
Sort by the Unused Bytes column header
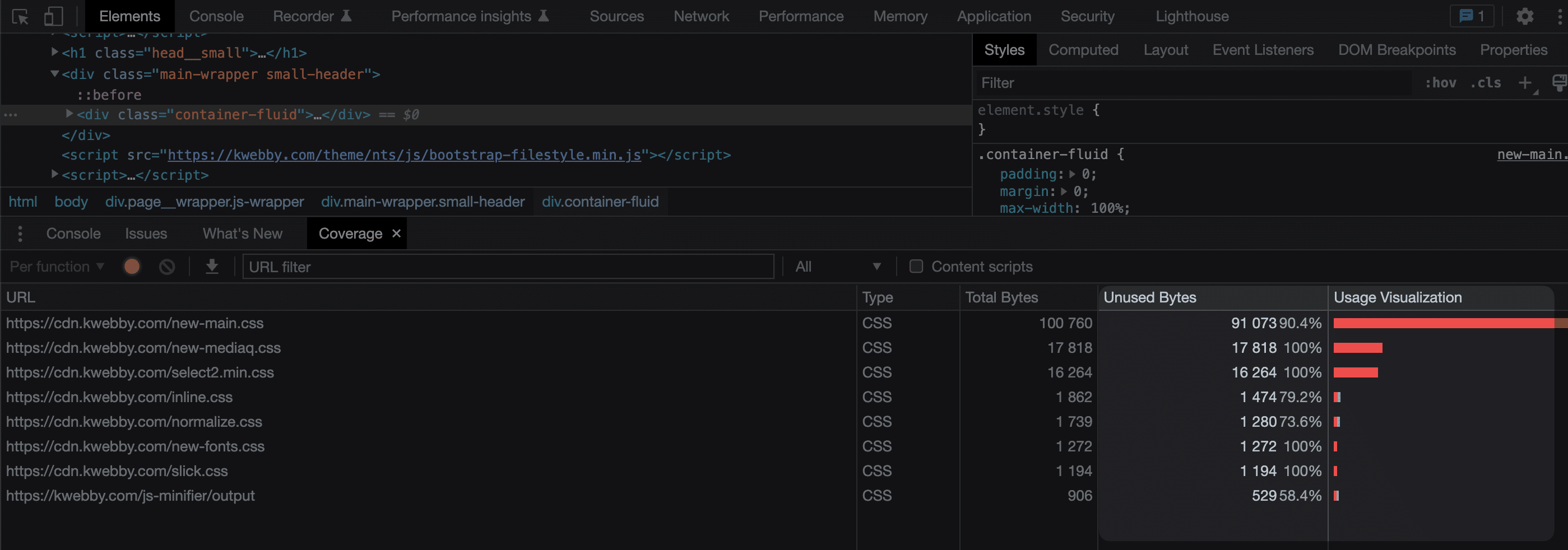(1213, 297)
